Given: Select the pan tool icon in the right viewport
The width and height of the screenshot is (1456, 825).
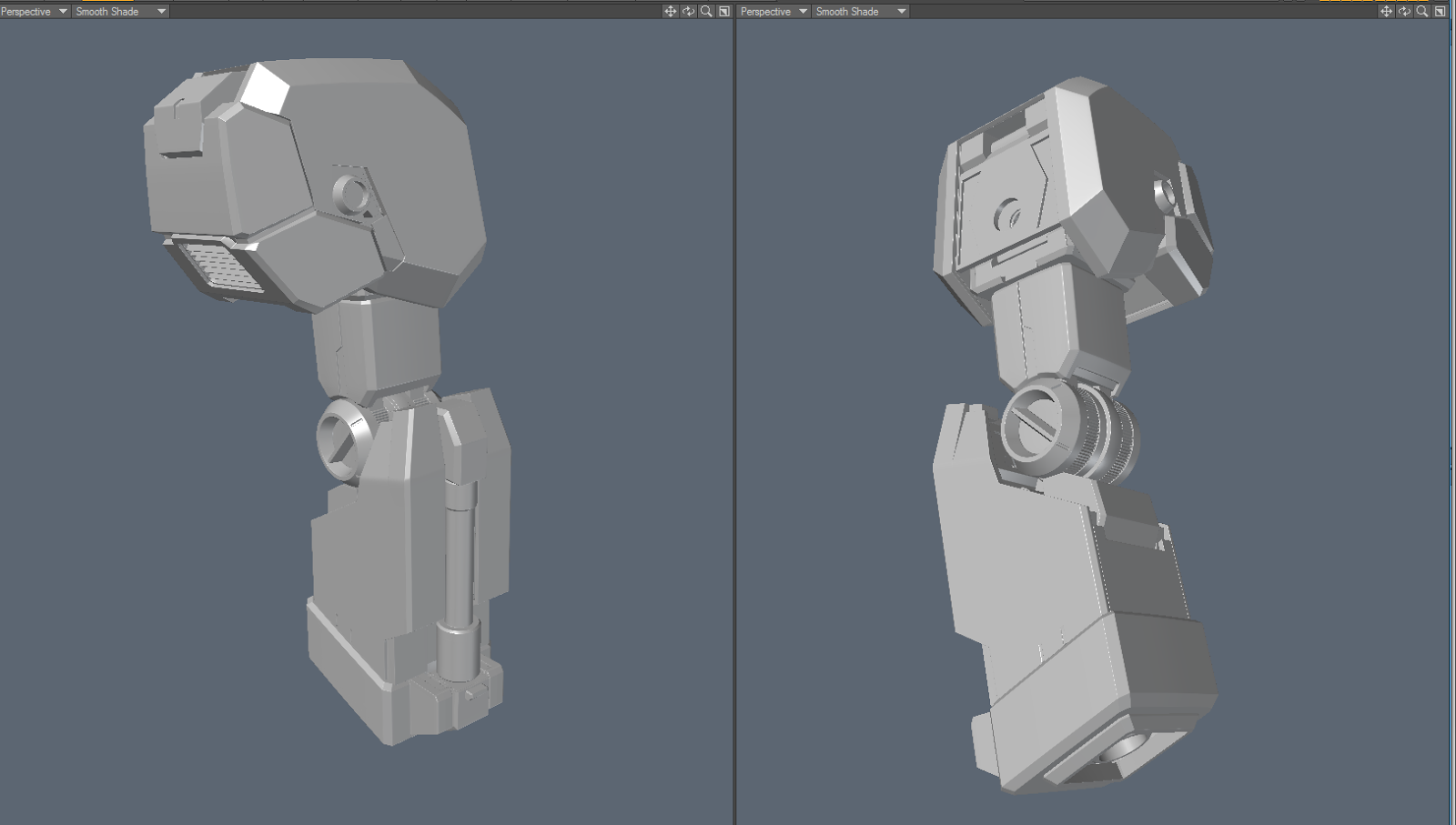Looking at the screenshot, I should click(1385, 12).
